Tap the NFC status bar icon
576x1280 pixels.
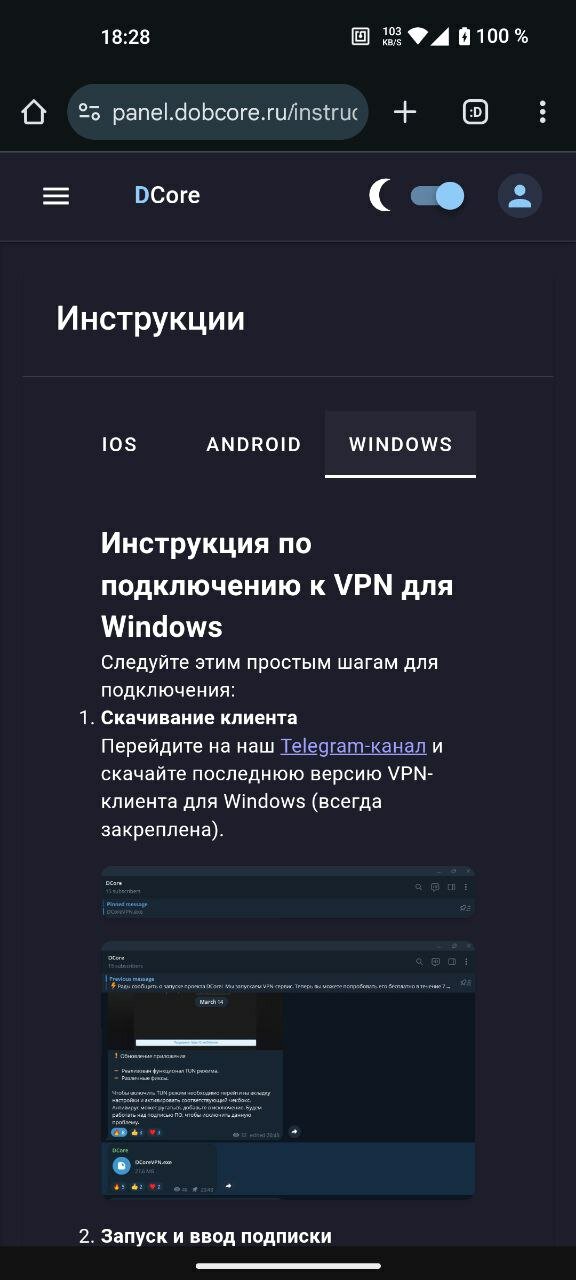coord(361,37)
